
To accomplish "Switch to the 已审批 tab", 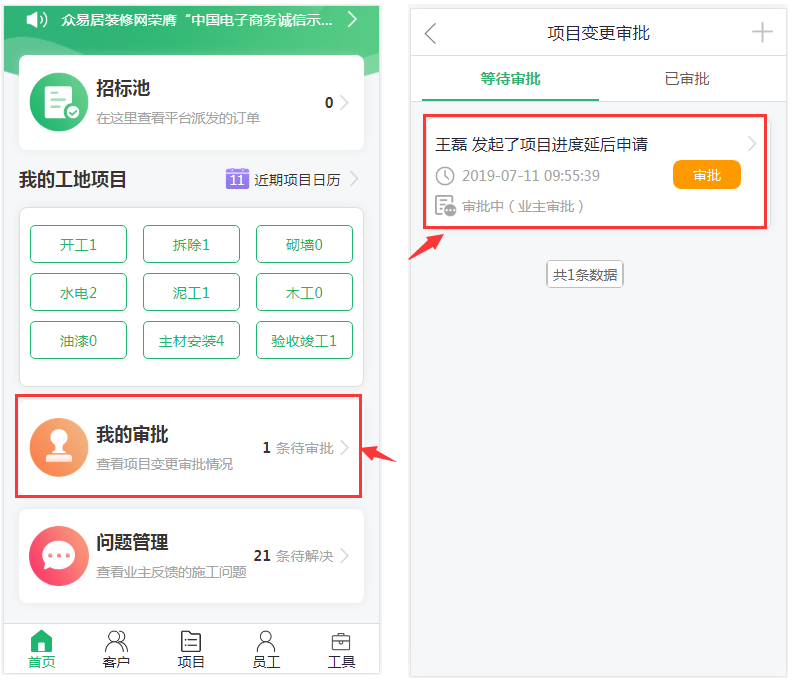I will (x=687, y=79).
